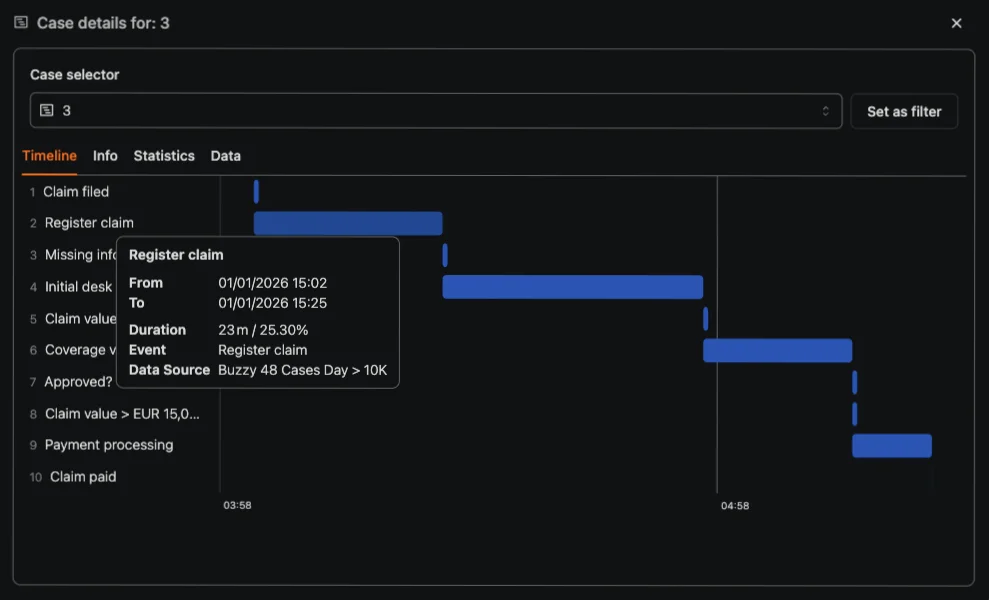Click the case icon inside the selector field

click(x=47, y=110)
